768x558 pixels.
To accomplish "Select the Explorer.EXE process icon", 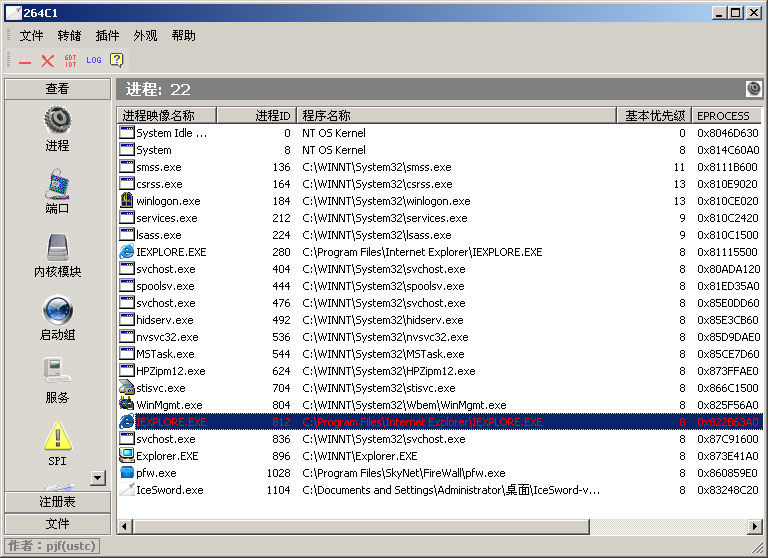I will (127, 456).
